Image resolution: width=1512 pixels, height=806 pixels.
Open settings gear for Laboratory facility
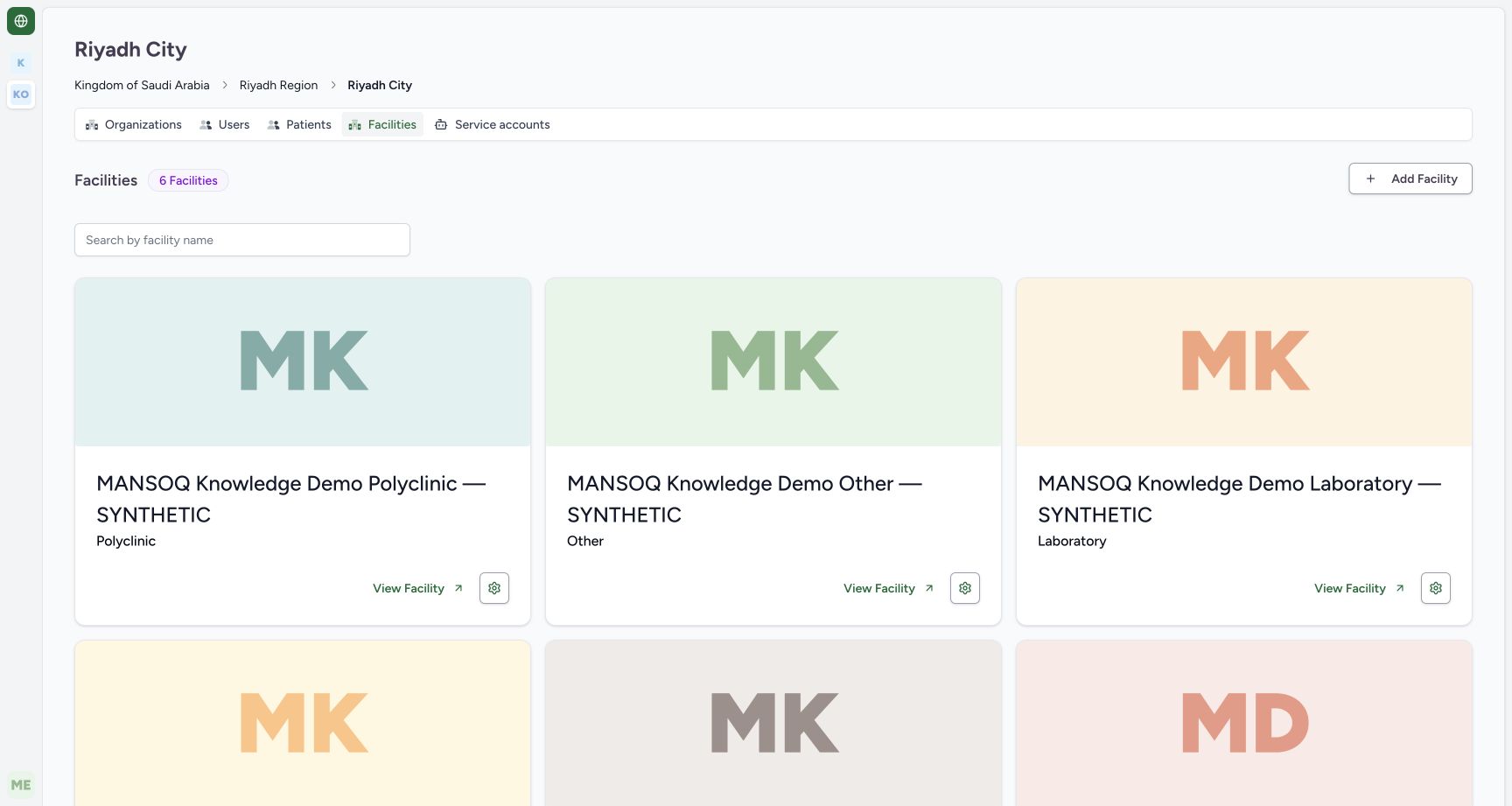click(x=1436, y=588)
